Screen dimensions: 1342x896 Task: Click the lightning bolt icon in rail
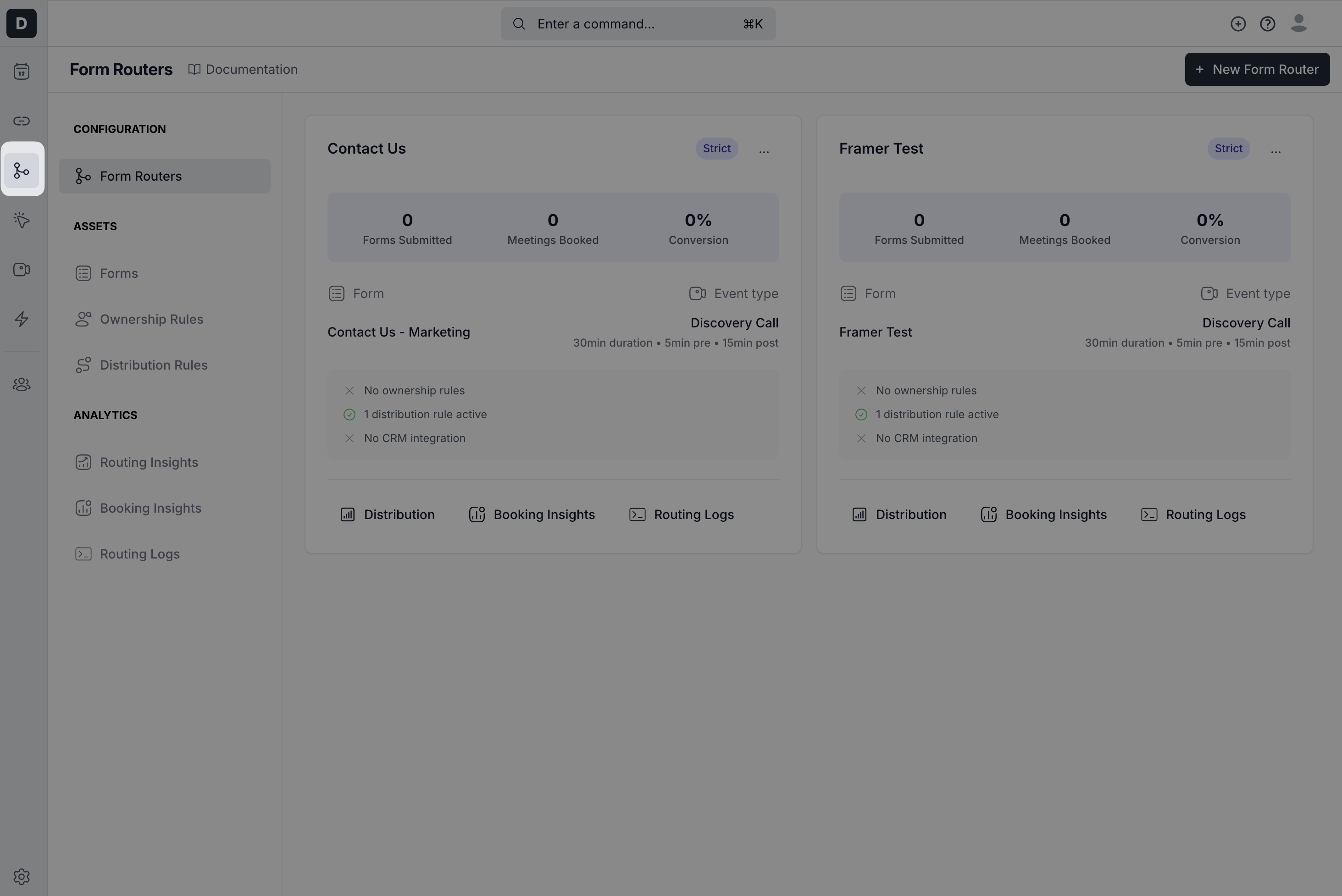point(22,319)
